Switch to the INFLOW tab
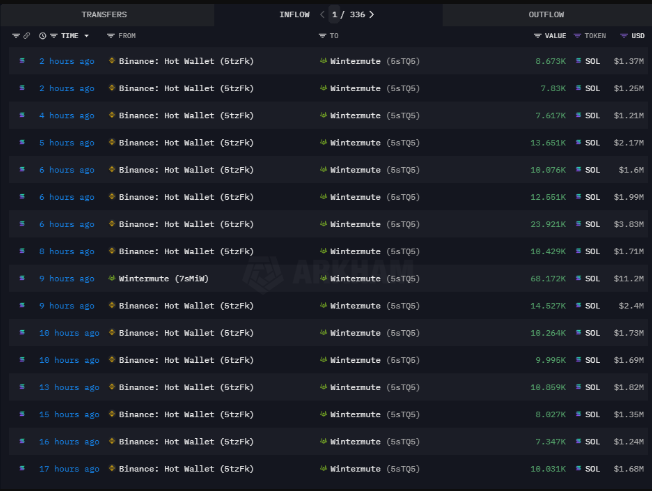The image size is (652, 491). tap(294, 15)
